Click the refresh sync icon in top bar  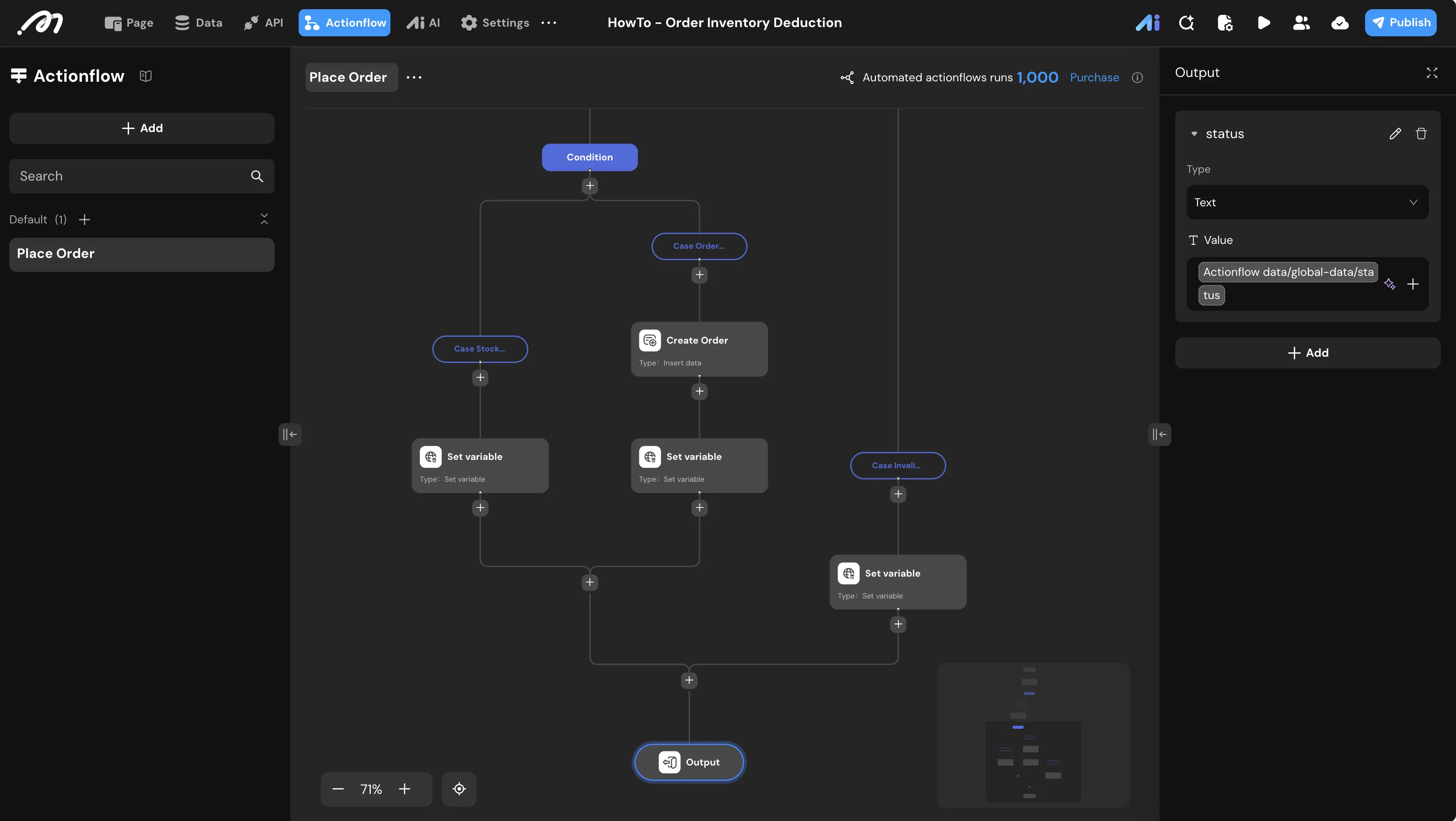pos(1186,23)
